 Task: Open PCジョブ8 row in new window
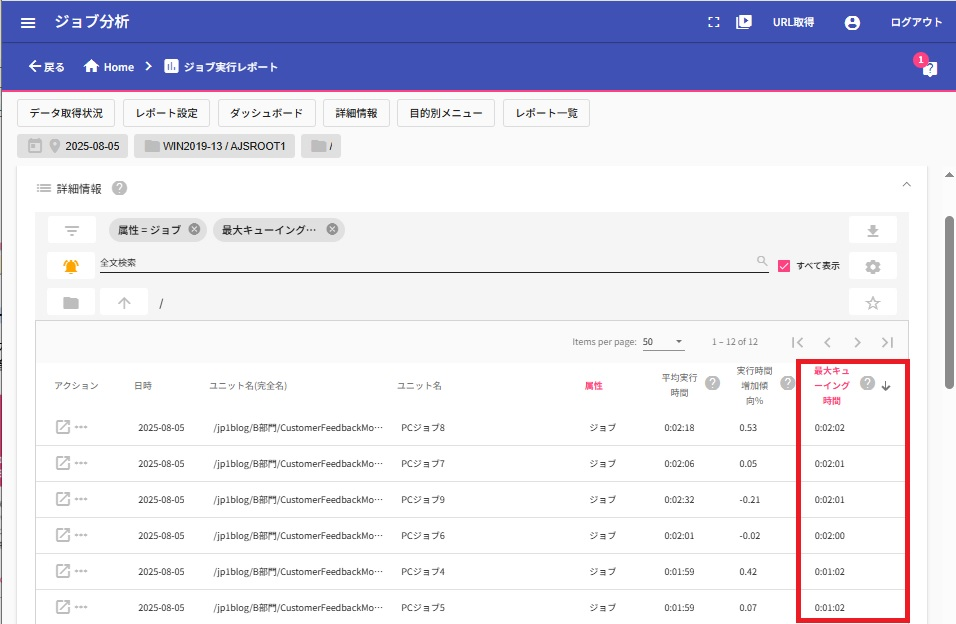coord(63,427)
